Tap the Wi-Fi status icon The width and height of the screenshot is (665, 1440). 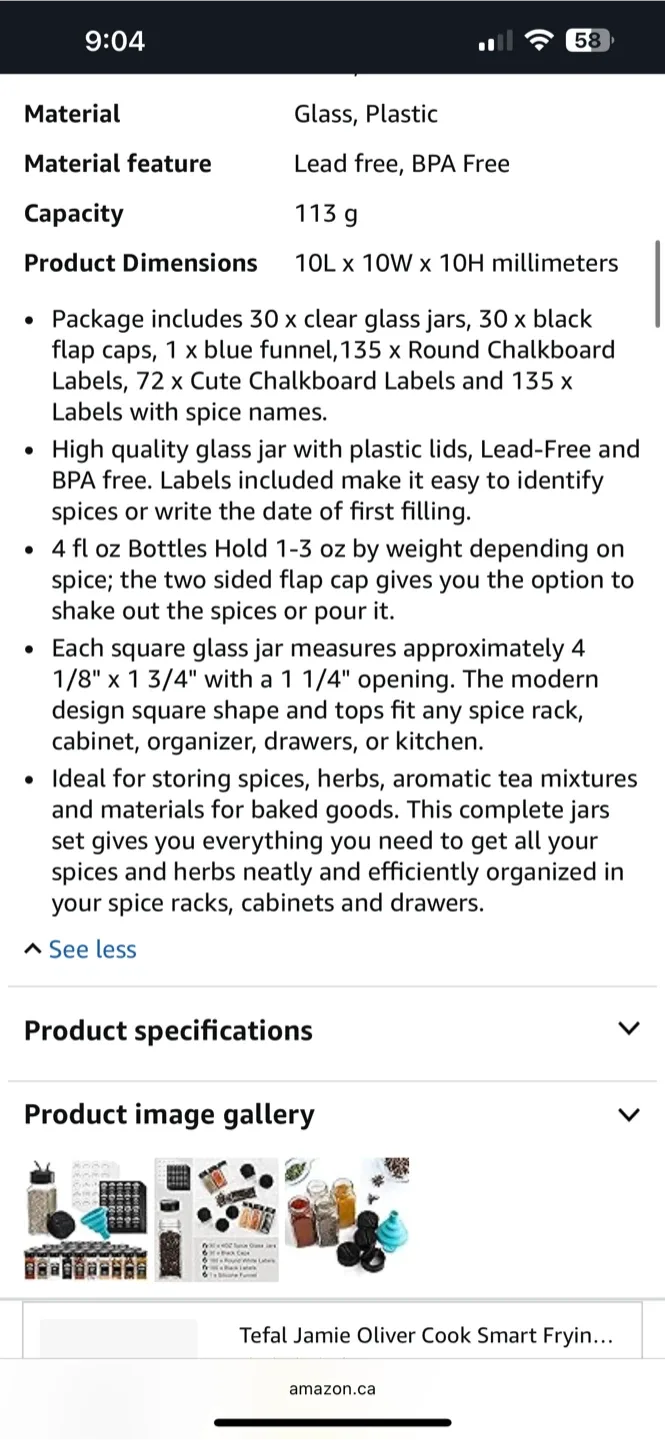539,41
